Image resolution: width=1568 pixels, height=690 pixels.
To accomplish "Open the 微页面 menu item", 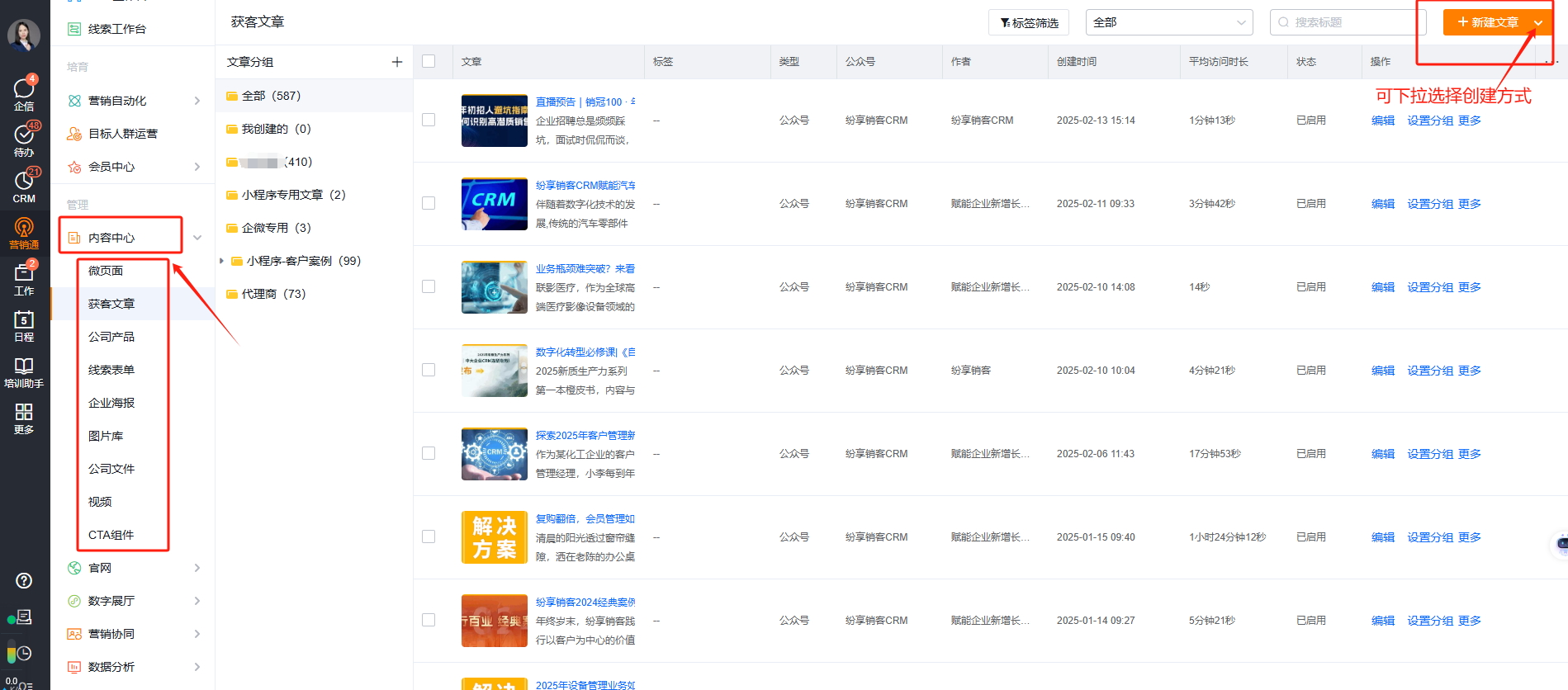I will pyautogui.click(x=106, y=271).
